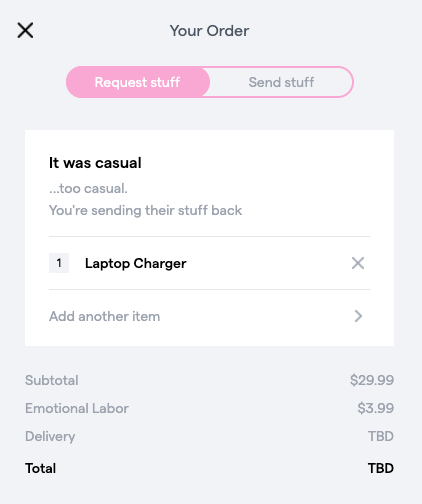422x504 pixels.
Task: Select the Laptop Charger item name
Action: click(x=135, y=263)
